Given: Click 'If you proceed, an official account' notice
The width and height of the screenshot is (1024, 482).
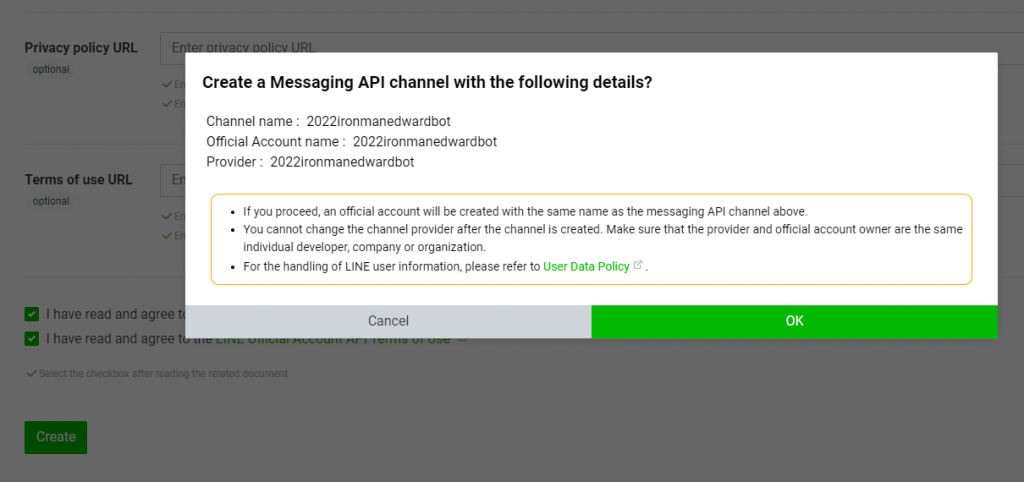Looking at the screenshot, I should point(526,212).
